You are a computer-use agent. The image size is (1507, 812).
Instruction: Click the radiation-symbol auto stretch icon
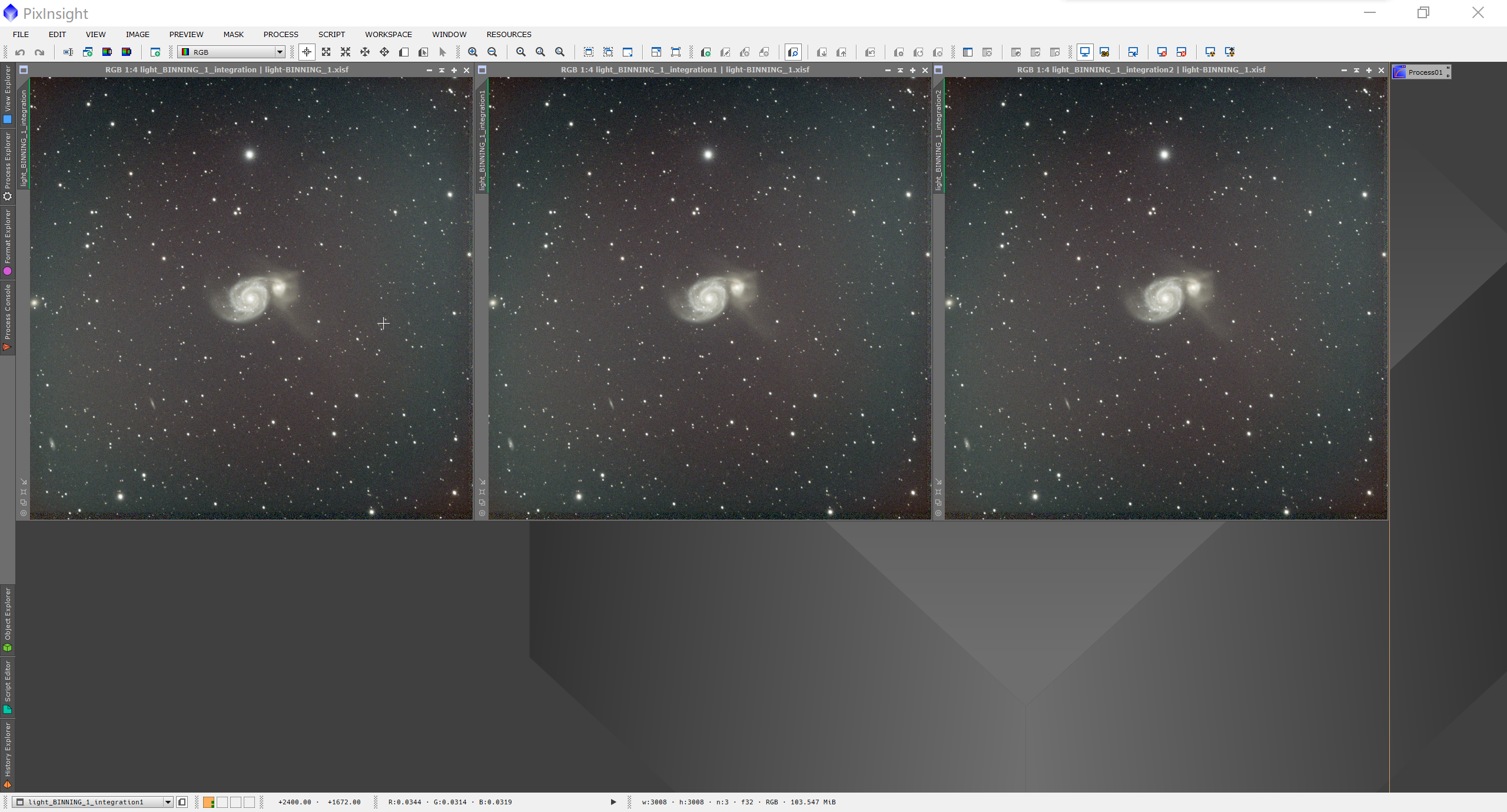pyautogui.click(x=1210, y=52)
